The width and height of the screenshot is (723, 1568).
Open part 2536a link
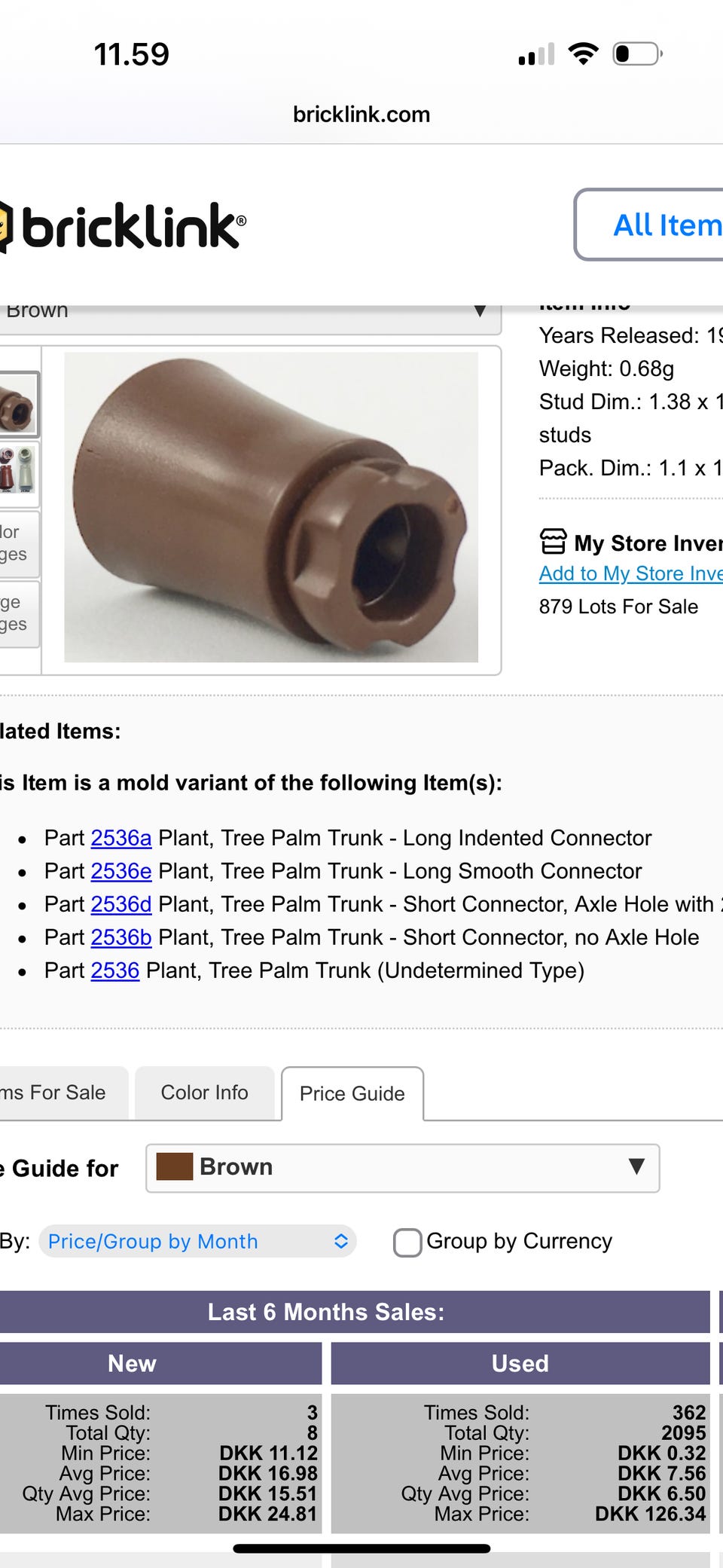click(120, 838)
